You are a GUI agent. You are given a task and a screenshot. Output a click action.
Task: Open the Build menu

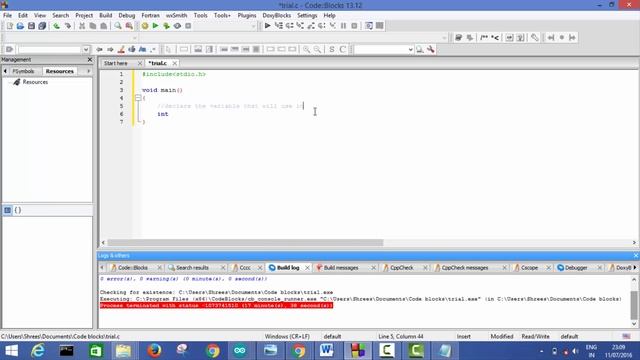point(105,15)
